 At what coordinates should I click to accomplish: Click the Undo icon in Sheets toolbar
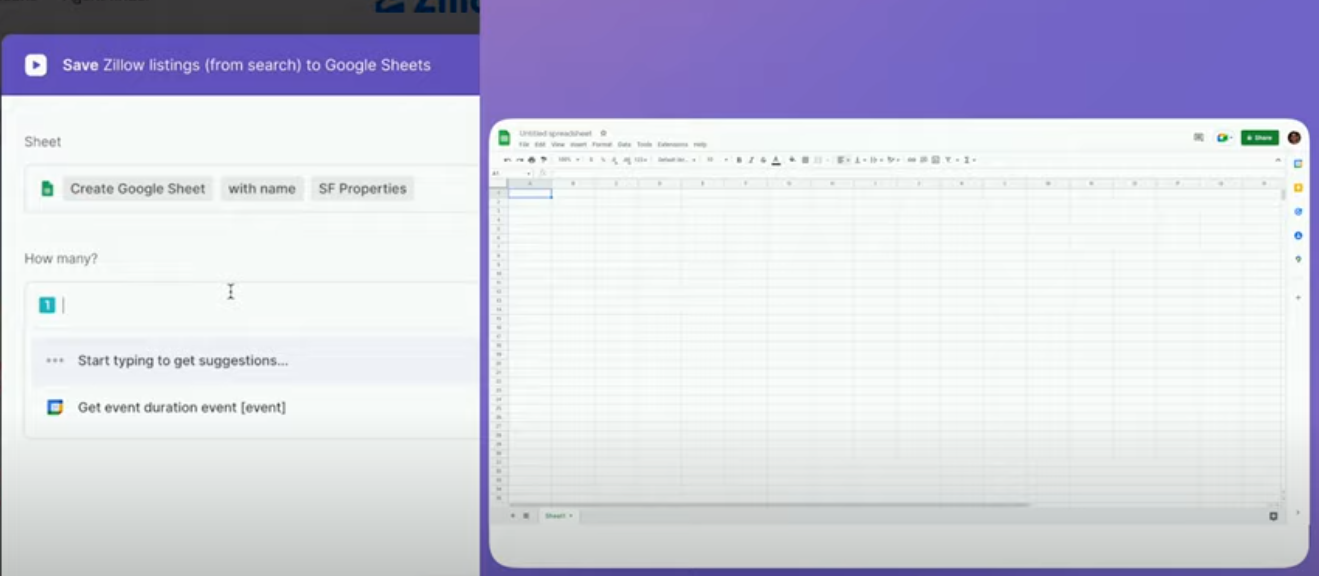pyautogui.click(x=508, y=160)
